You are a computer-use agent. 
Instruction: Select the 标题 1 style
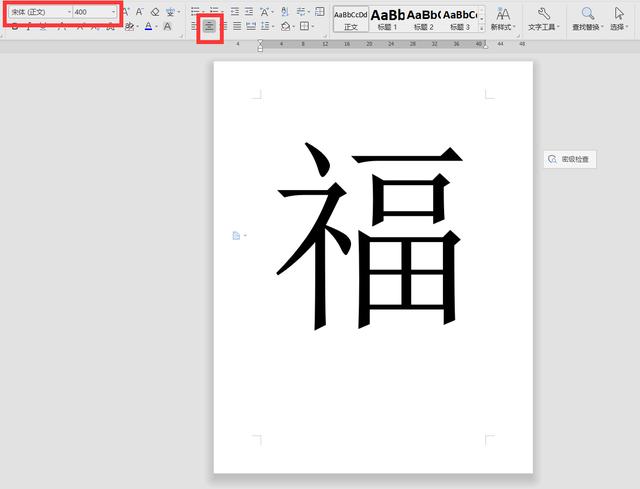pos(387,18)
